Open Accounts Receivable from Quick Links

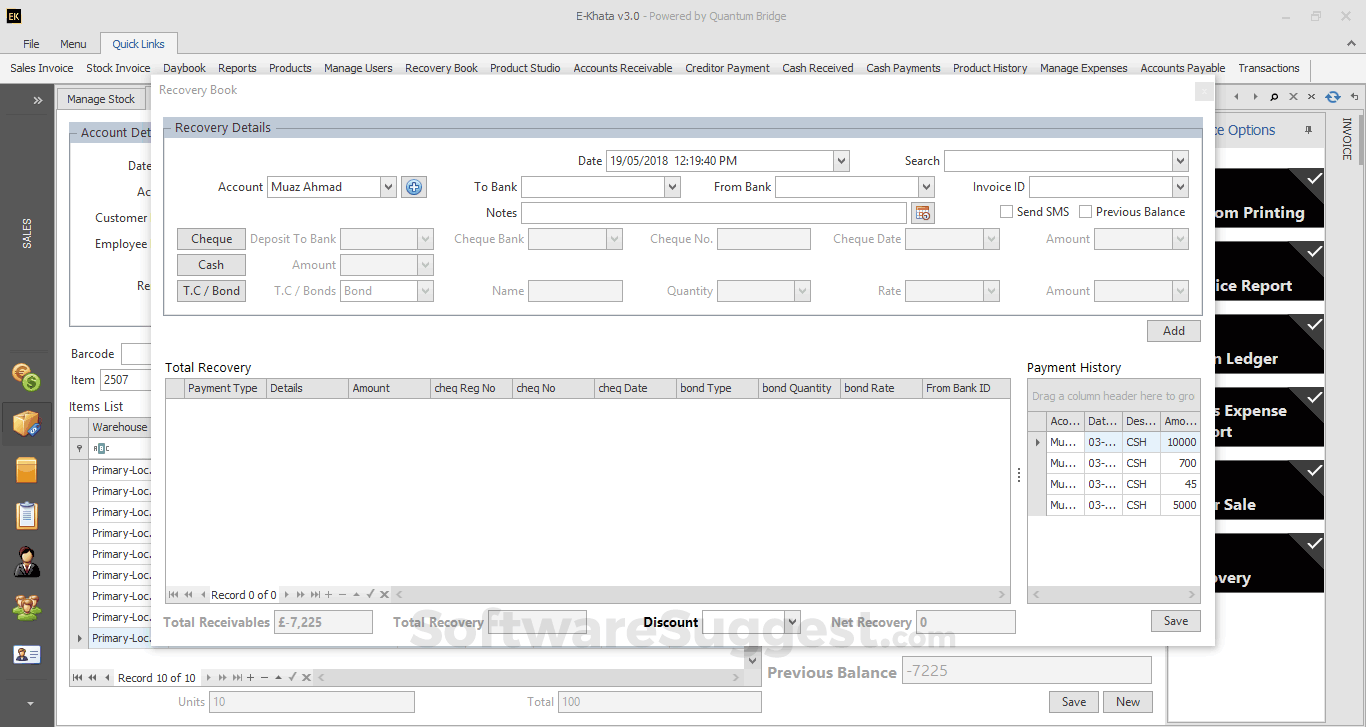tap(622, 68)
